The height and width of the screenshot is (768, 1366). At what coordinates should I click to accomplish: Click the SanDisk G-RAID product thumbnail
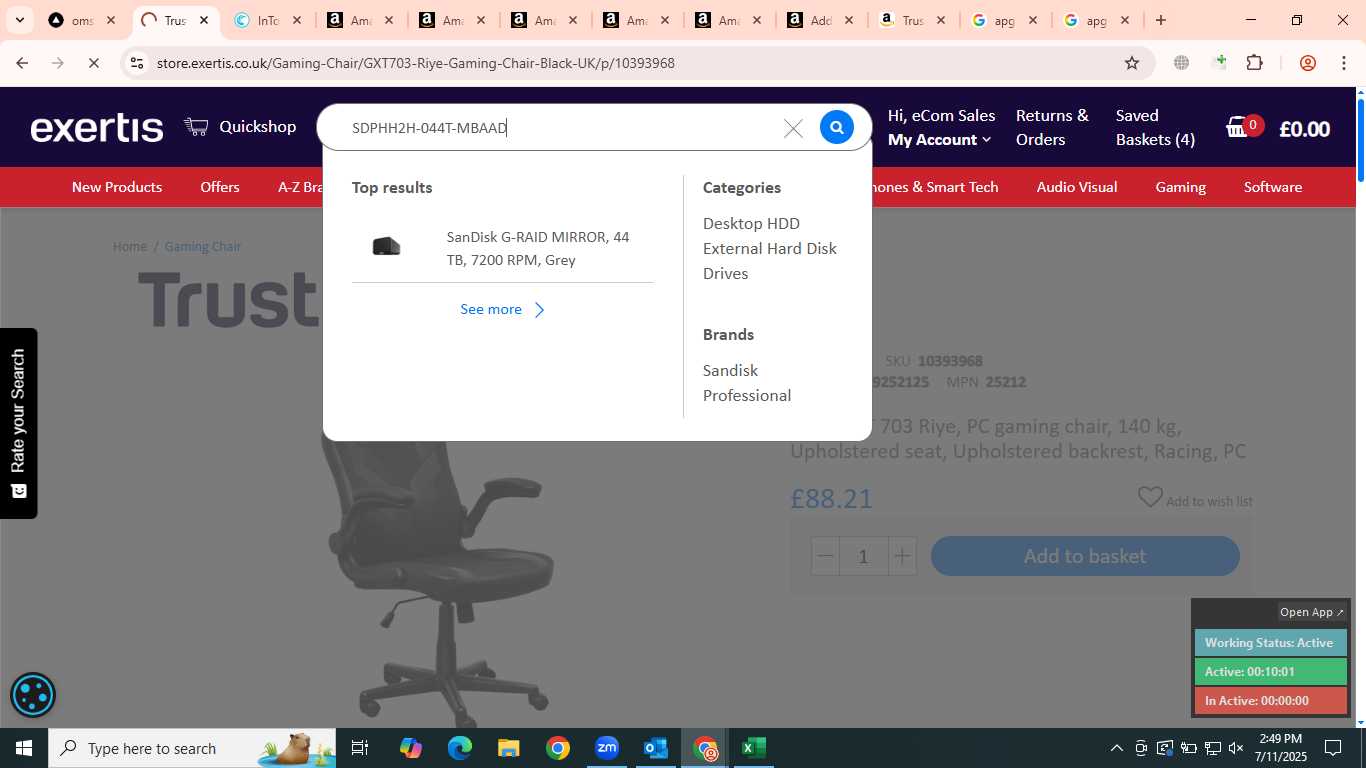point(387,246)
